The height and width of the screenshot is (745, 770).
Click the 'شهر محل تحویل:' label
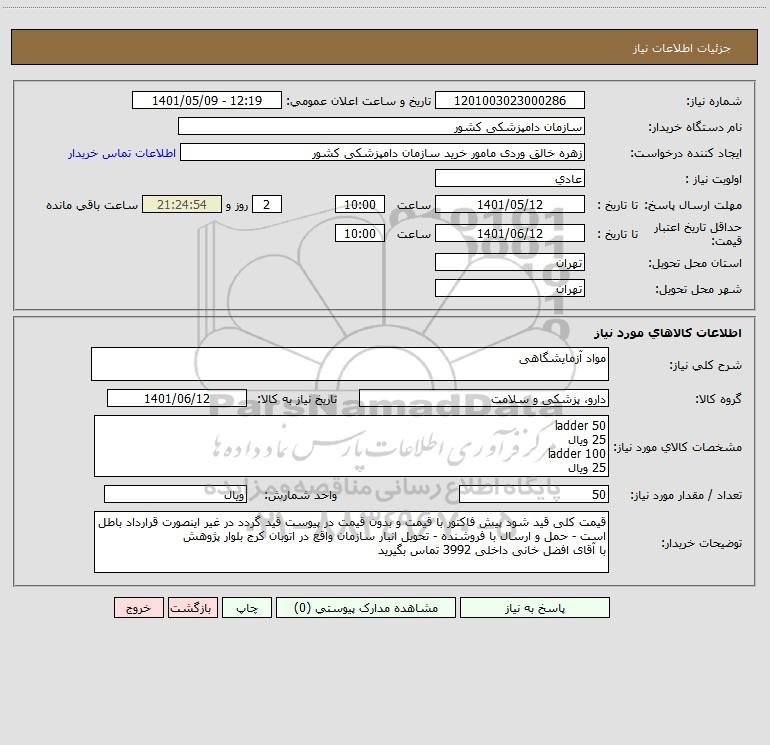(699, 289)
